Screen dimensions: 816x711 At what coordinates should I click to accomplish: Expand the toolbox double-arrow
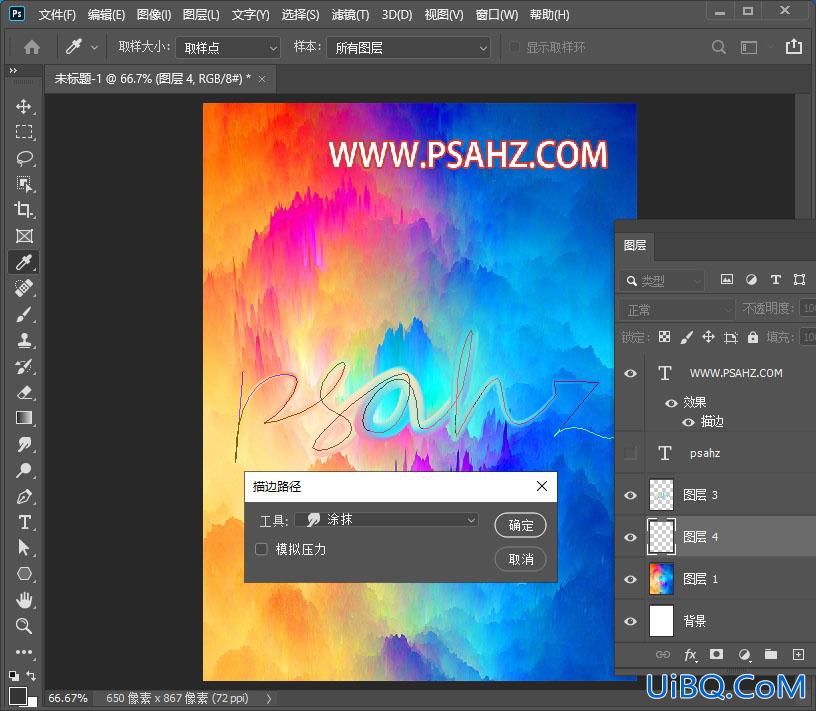coord(13,70)
